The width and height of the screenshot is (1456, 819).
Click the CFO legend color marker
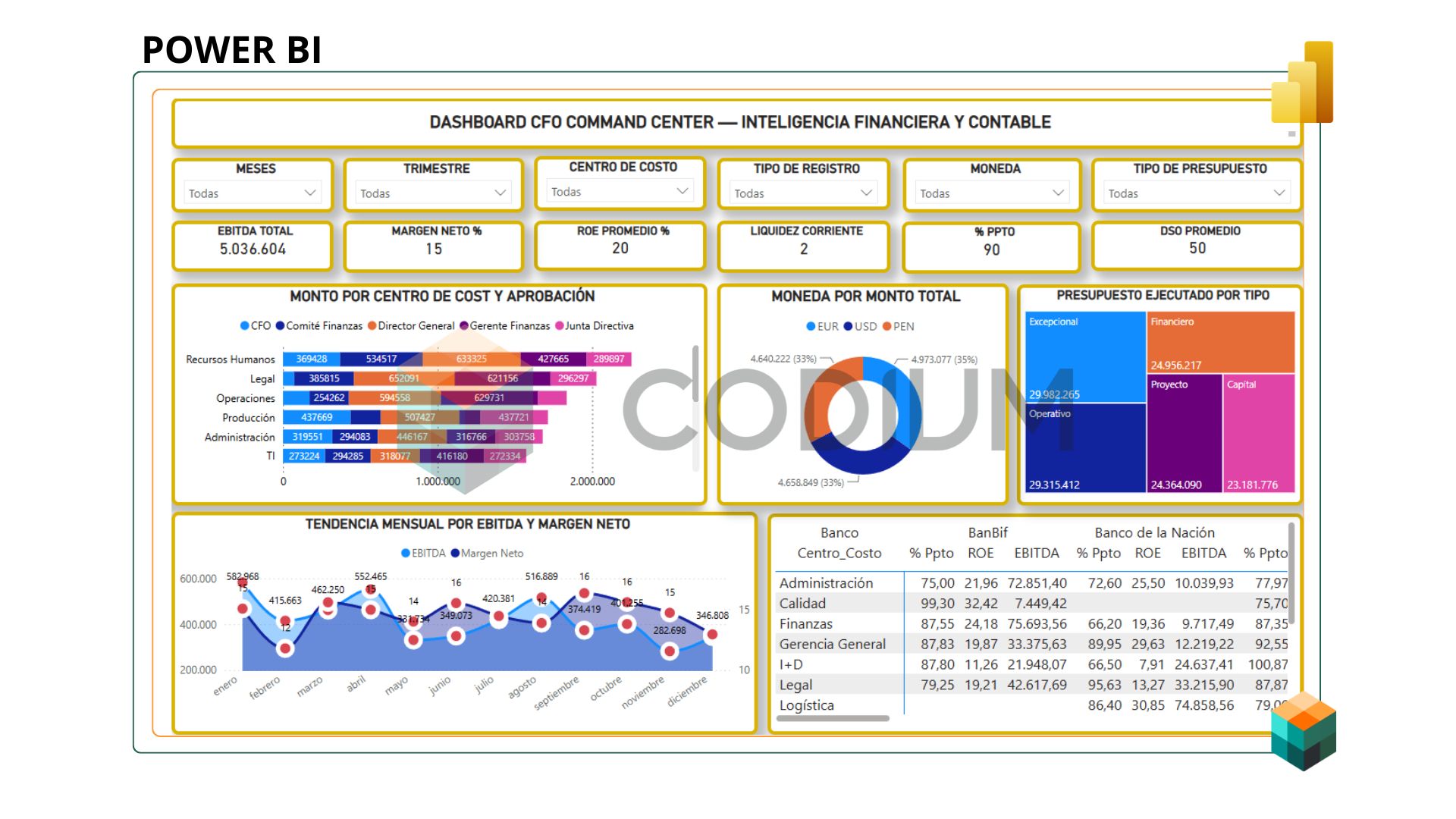[245, 326]
